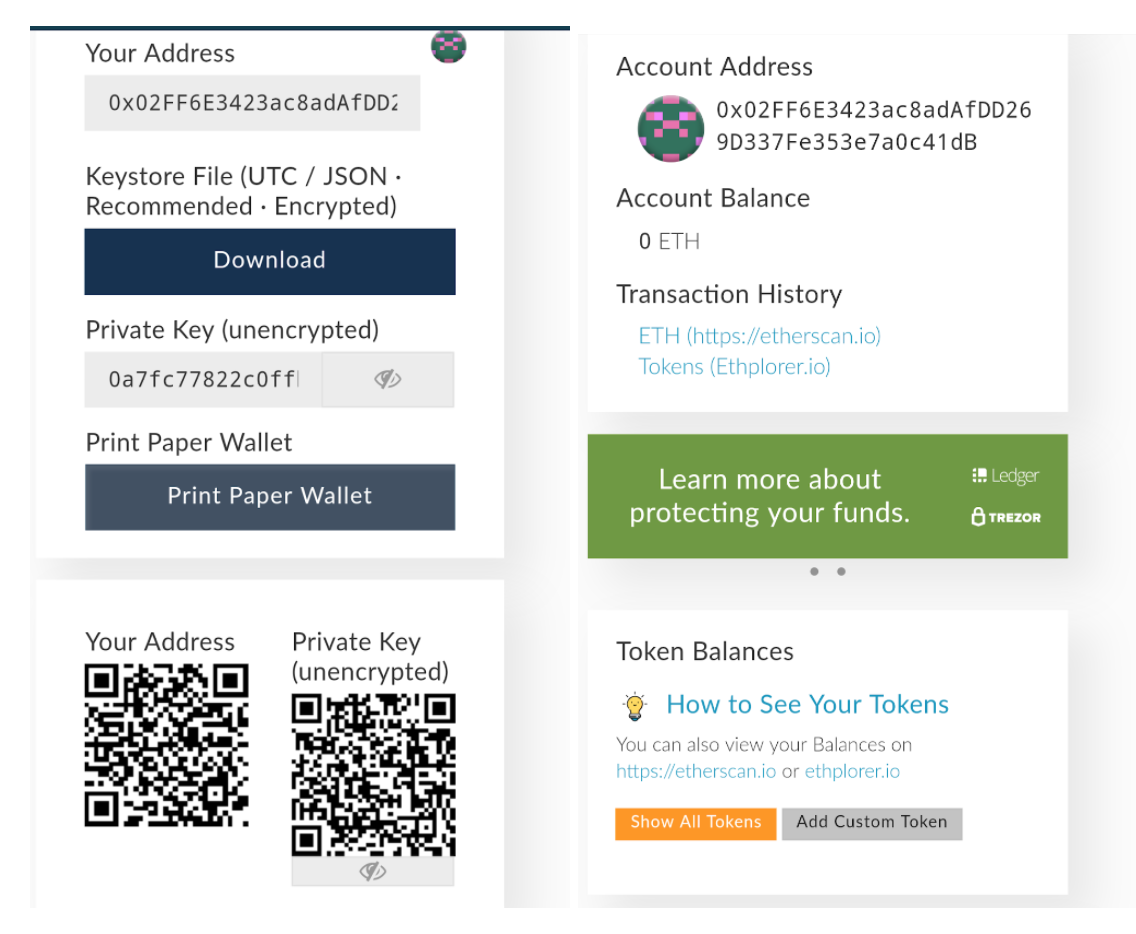Click Add Custom Token button
Image resolution: width=1136 pixels, height=934 pixels.
click(x=872, y=823)
